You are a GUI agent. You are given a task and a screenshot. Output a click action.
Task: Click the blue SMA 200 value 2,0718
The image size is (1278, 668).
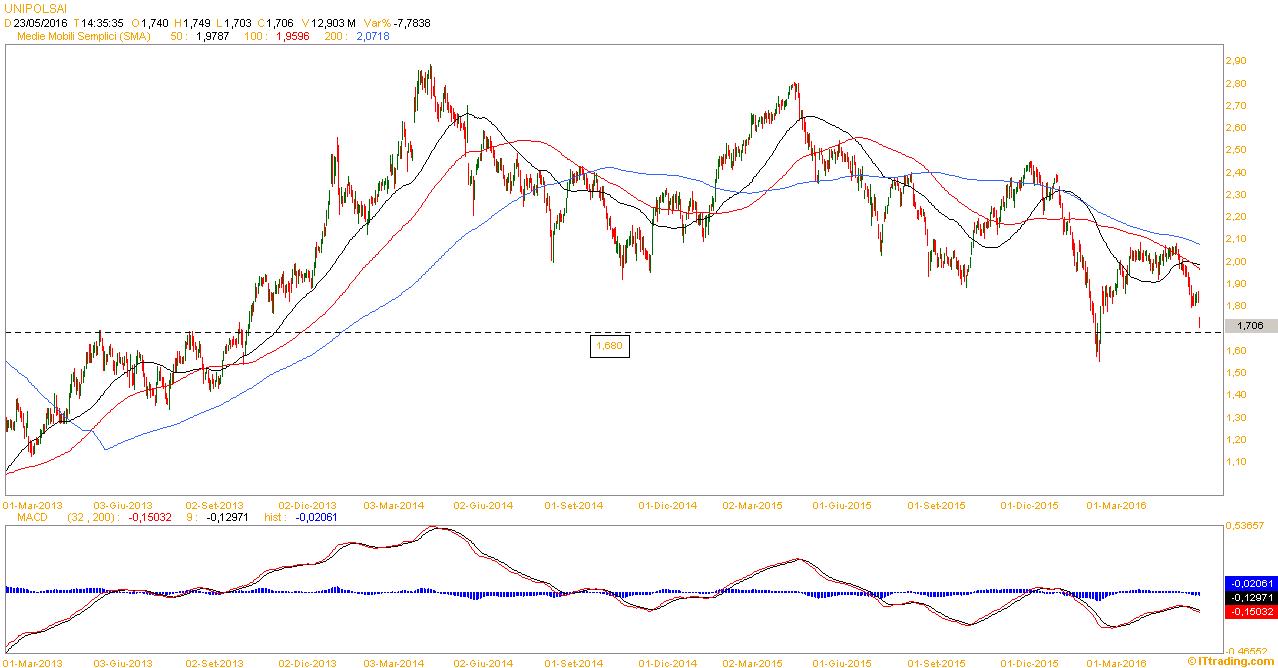(x=372, y=36)
